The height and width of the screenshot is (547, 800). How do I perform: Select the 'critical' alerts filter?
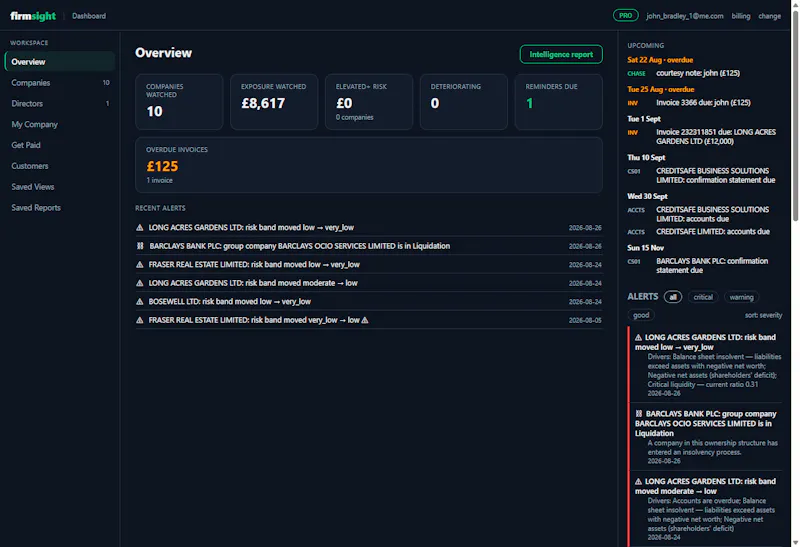pos(703,297)
